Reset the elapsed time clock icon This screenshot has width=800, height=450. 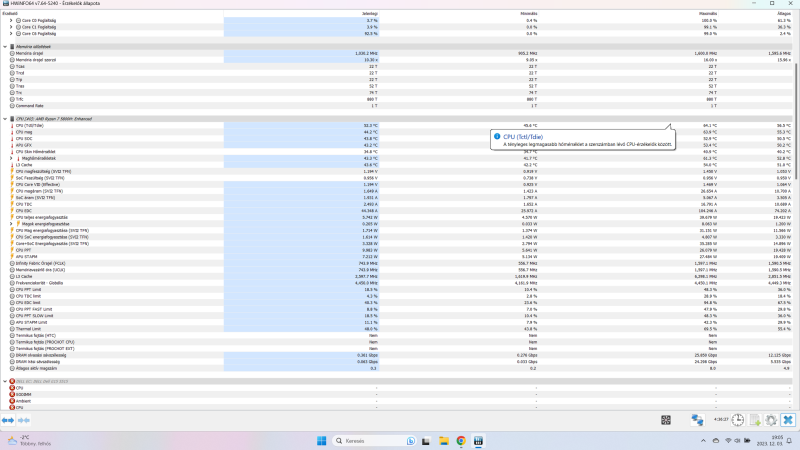click(x=738, y=420)
